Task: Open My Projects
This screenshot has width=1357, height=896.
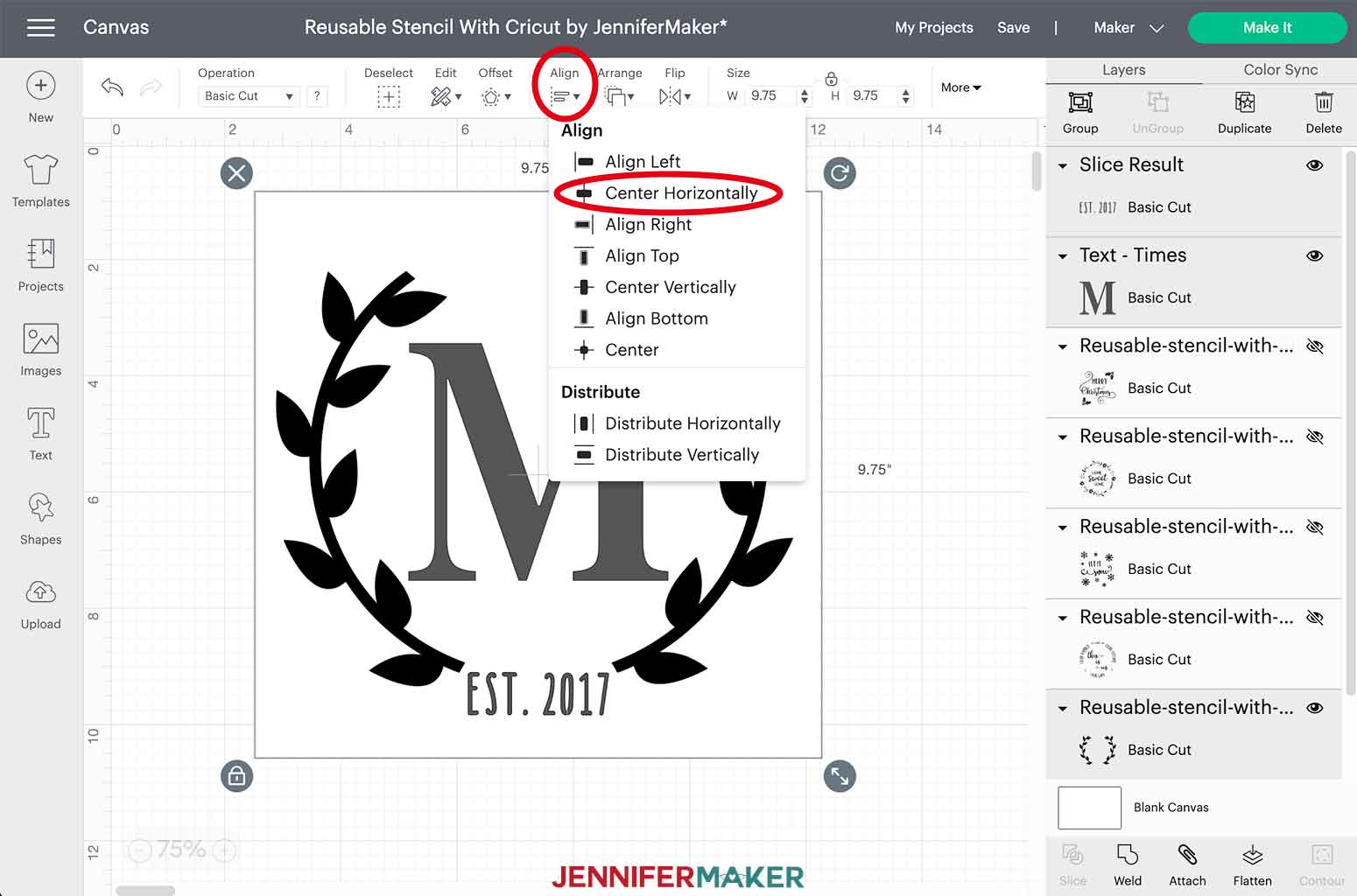Action: (933, 28)
